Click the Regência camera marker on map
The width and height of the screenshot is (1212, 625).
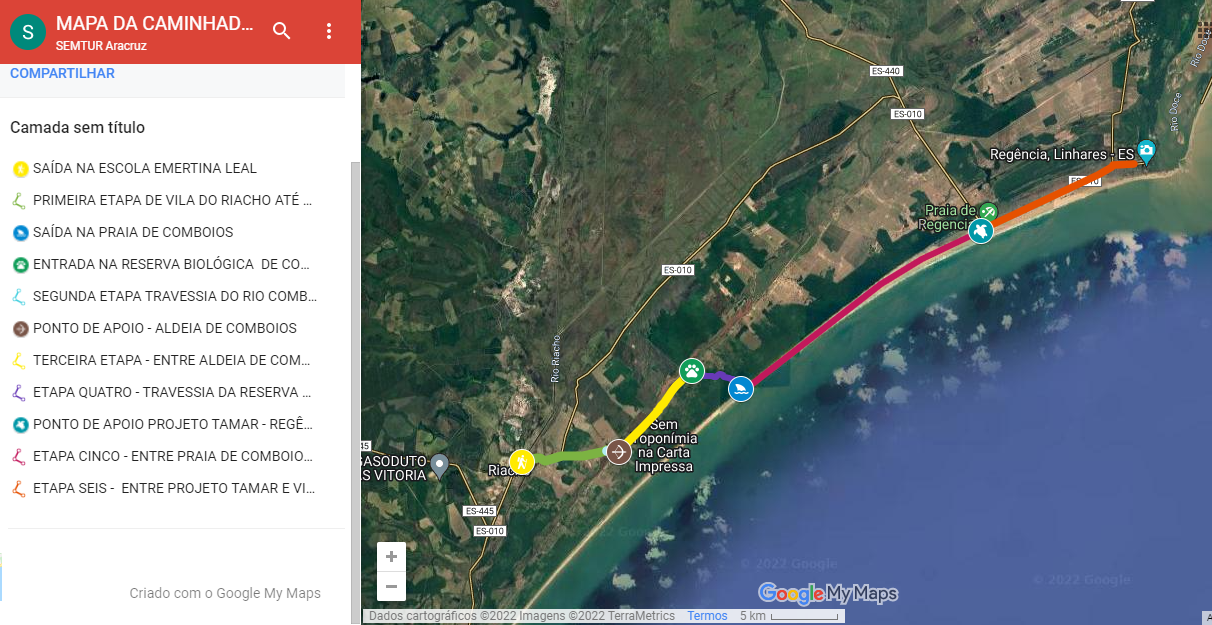pos(1146,152)
